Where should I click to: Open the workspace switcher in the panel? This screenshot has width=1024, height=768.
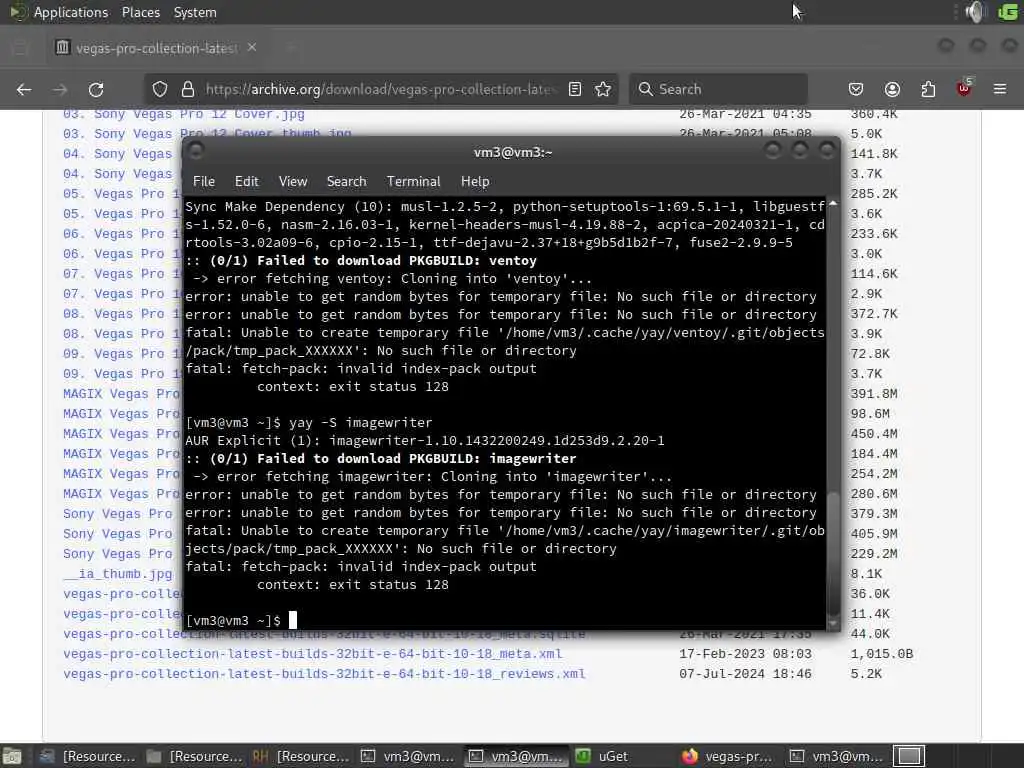click(x=909, y=756)
